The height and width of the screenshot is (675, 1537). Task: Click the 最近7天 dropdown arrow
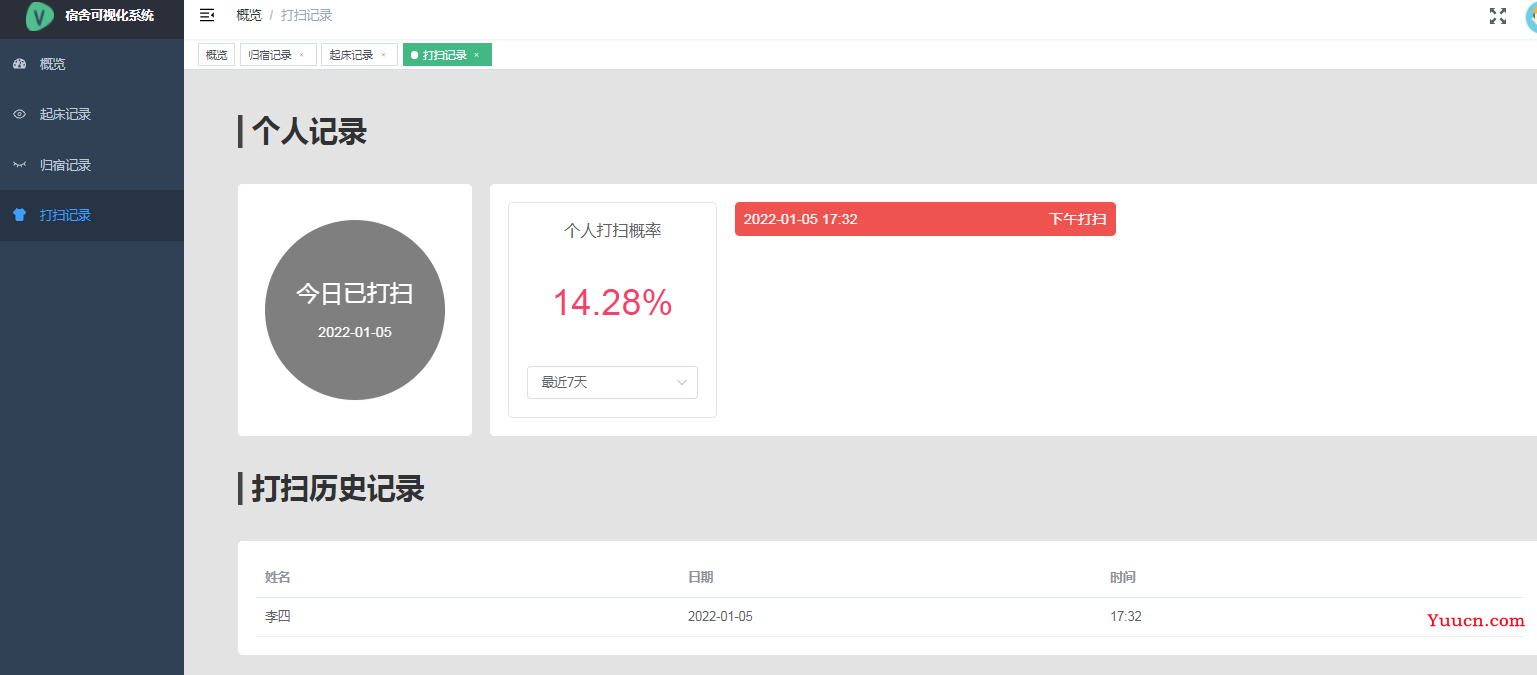click(682, 382)
